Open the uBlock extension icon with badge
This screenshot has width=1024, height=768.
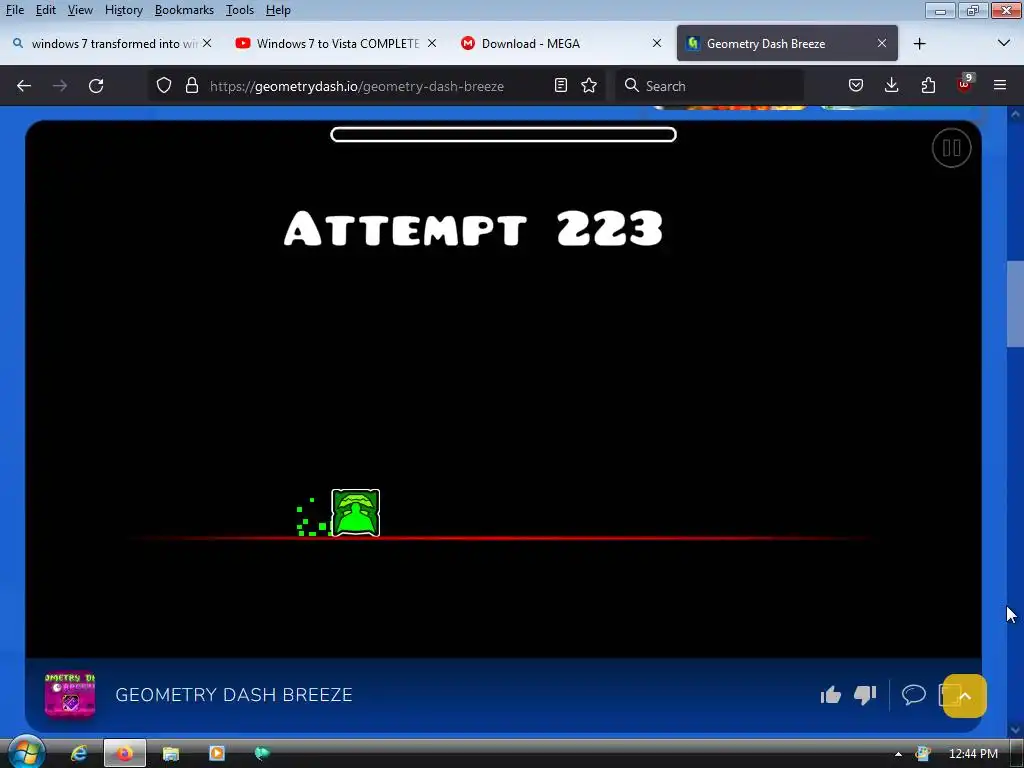965,85
